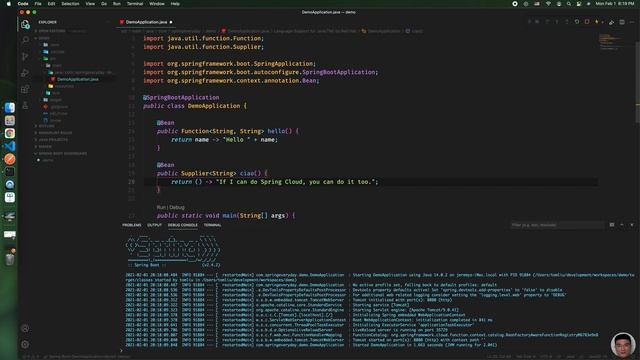Screen dimensions: 640x360
Task: Click Spotlight search icon in menu bar
Action: click(569, 4)
